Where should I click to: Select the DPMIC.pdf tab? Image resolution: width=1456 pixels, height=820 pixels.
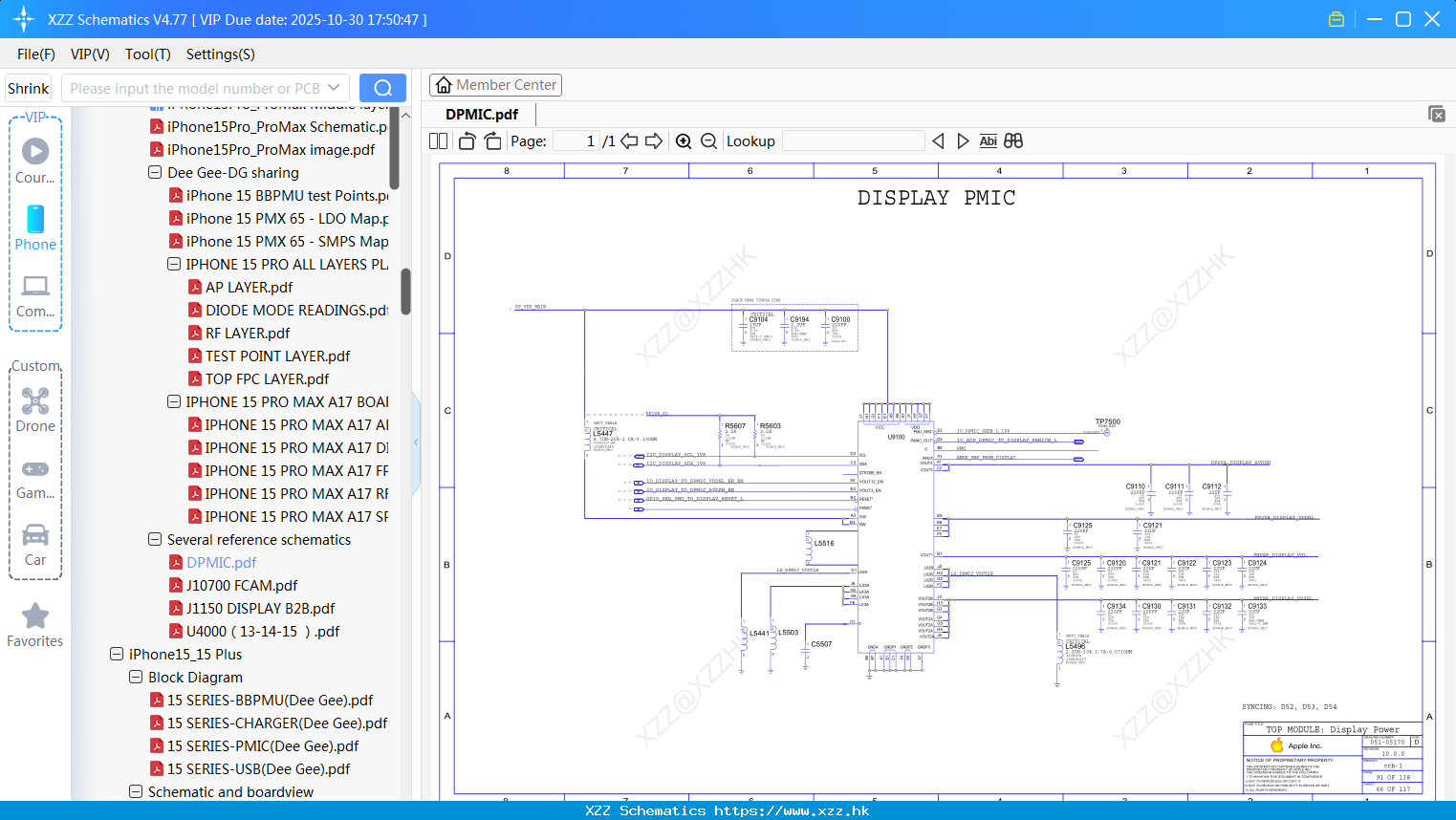click(482, 114)
